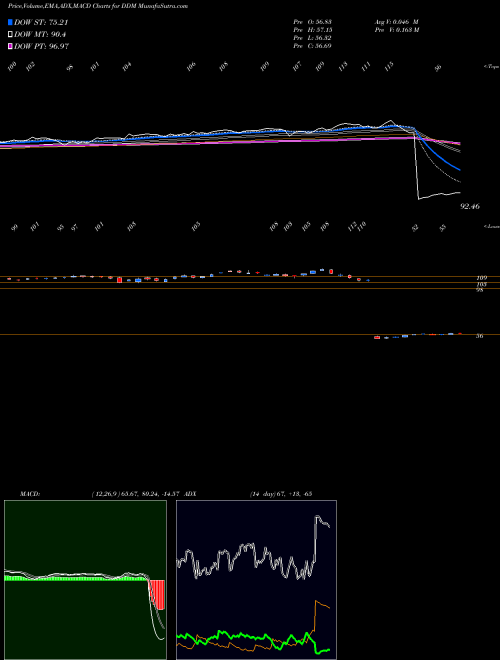The image size is (500, 660).
Task: Open the MACD histogram panel
Action: click(85, 580)
